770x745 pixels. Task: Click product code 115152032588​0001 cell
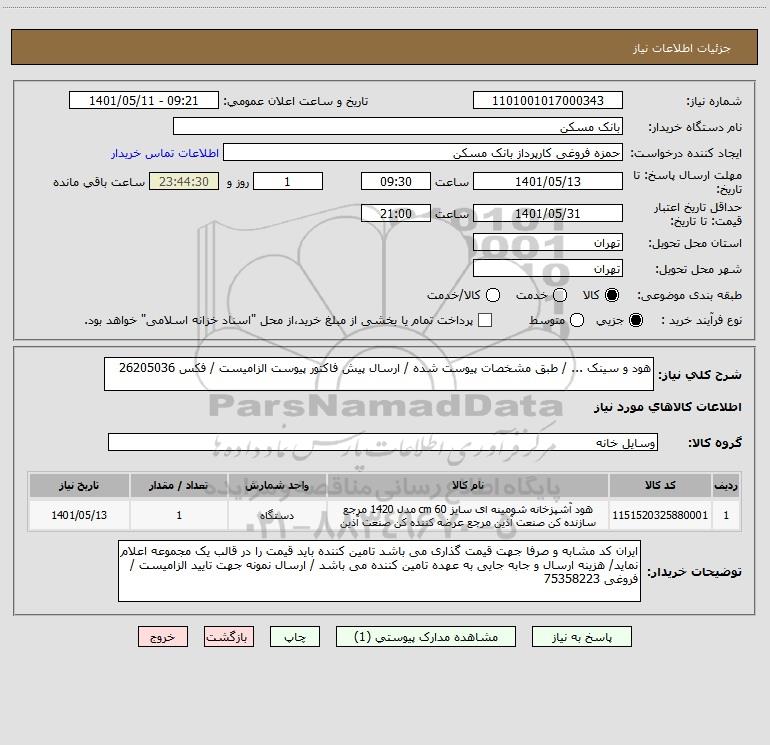click(660, 515)
